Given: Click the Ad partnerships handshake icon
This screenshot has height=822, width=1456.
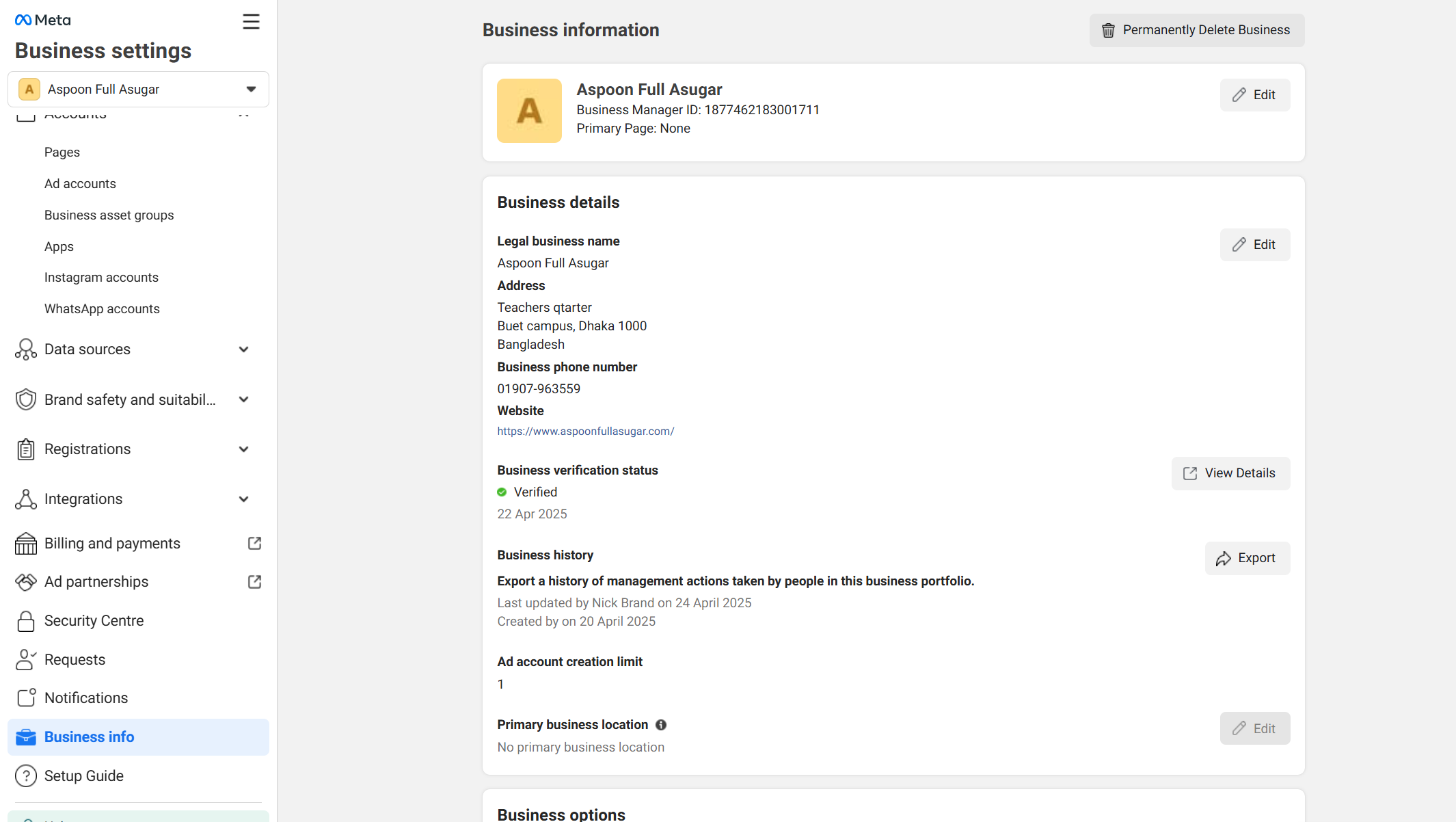Looking at the screenshot, I should click(26, 582).
